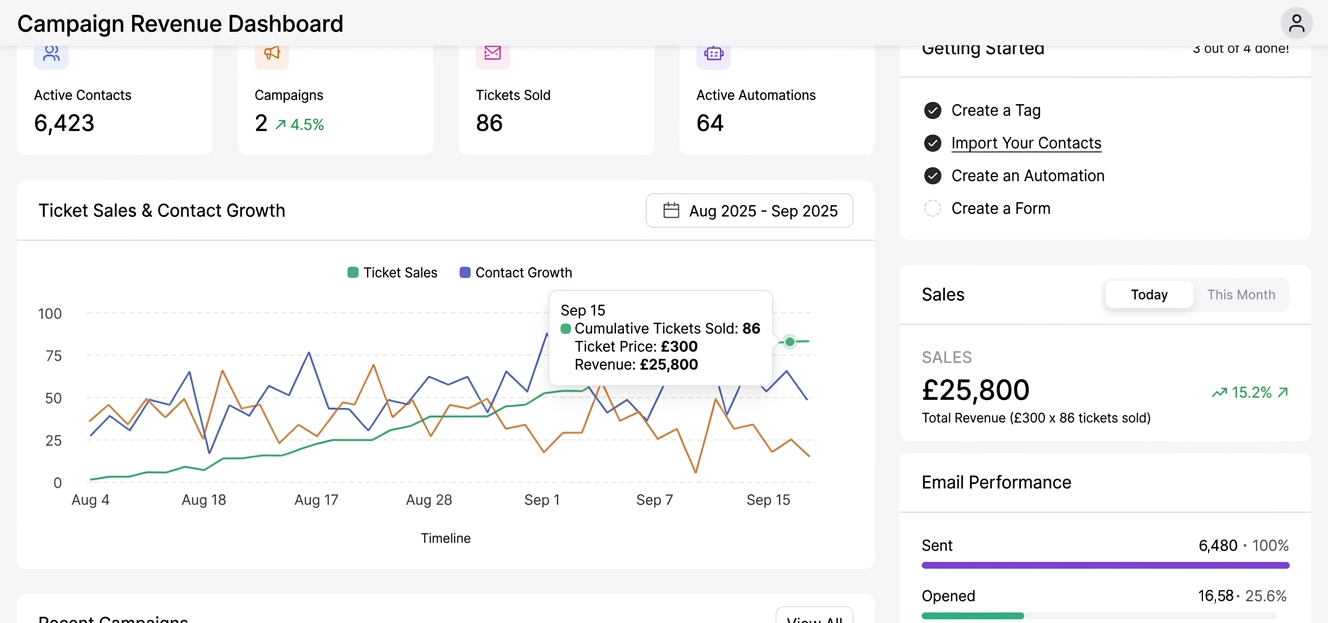Click the Aug 4 axis label
The width and height of the screenshot is (1328, 623).
[x=91, y=500]
